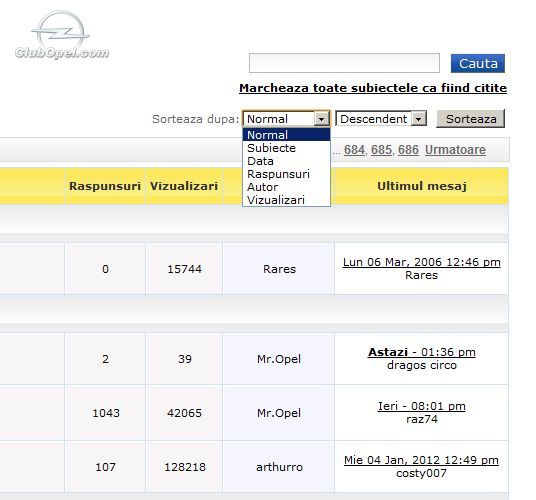Expand the Descendent order dropdown
The height and width of the screenshot is (500, 536).
(418, 119)
